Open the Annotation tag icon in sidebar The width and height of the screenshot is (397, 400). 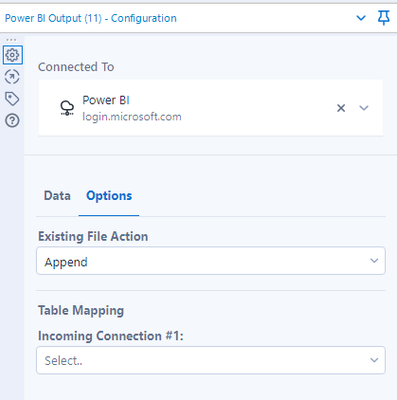[12, 99]
